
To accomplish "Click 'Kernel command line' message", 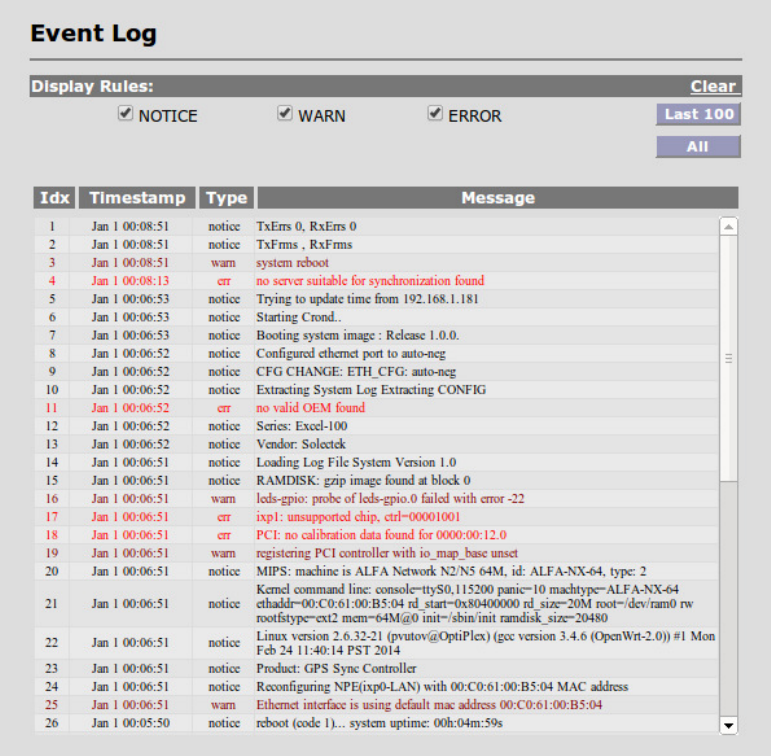I will [x=474, y=604].
